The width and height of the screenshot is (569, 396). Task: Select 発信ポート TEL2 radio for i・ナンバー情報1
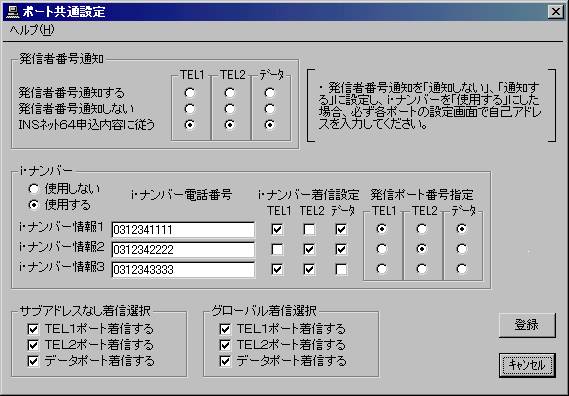(421, 229)
